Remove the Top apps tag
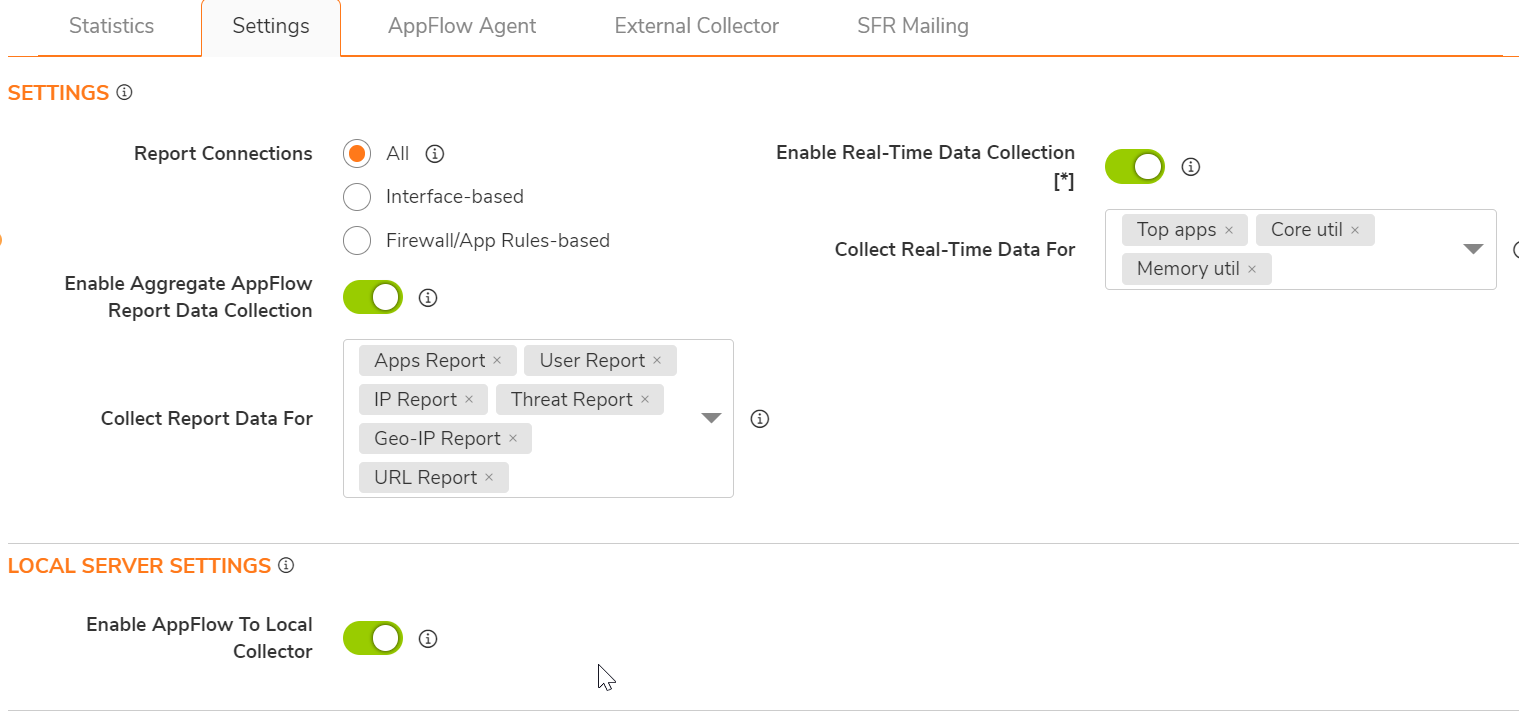The width and height of the screenshot is (1519, 715). tap(1229, 231)
